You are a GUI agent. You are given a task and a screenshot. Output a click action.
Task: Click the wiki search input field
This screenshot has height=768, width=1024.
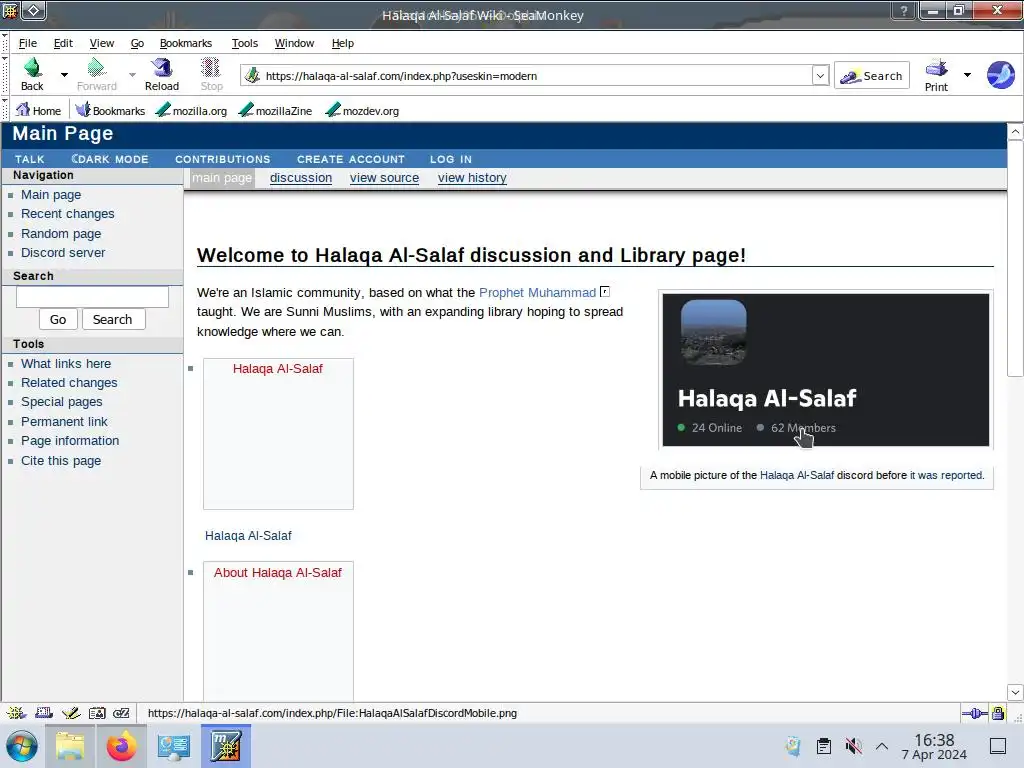92,296
